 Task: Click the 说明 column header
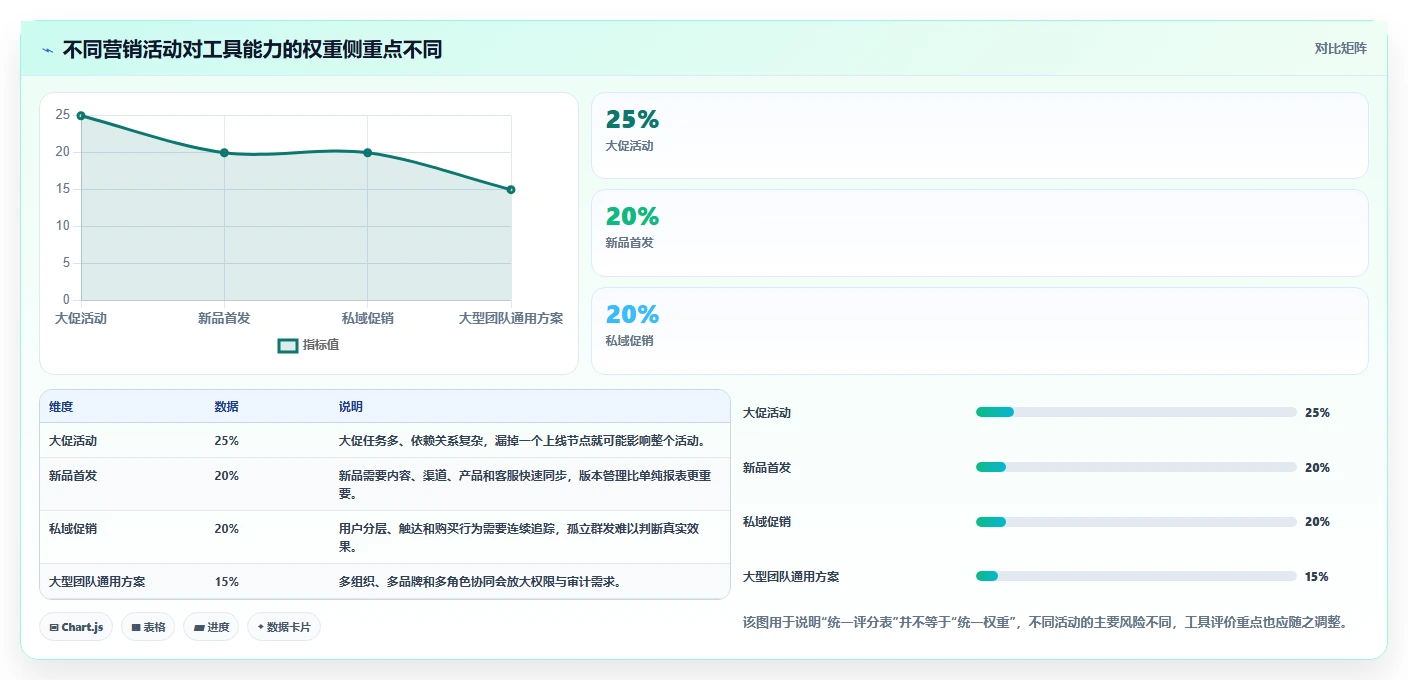click(350, 407)
